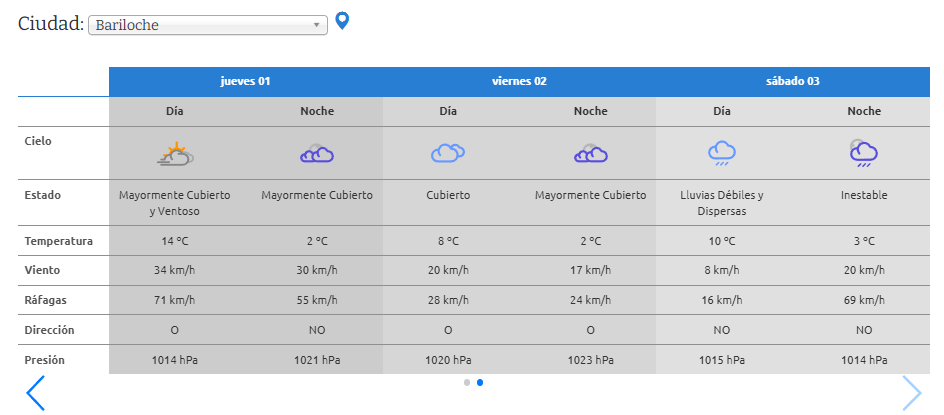Click jueves day 71 km/h gust value
Image resolution: width=944 pixels, height=415 pixels.
[x=175, y=300]
